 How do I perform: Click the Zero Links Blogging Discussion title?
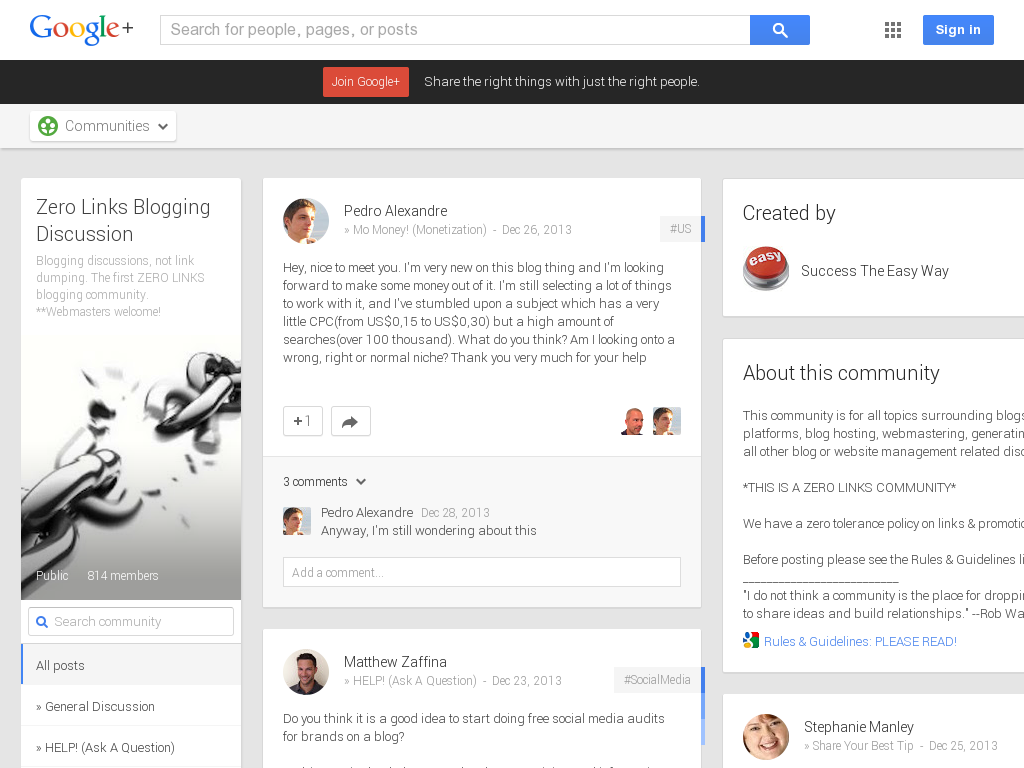(123, 220)
